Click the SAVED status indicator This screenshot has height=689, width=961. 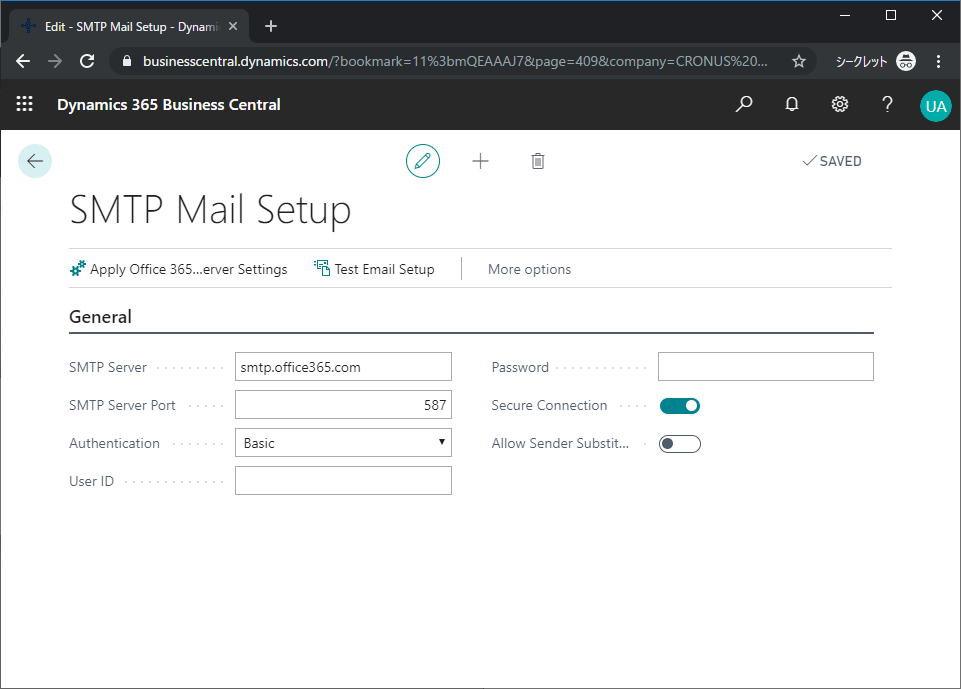pyautogui.click(x=832, y=161)
